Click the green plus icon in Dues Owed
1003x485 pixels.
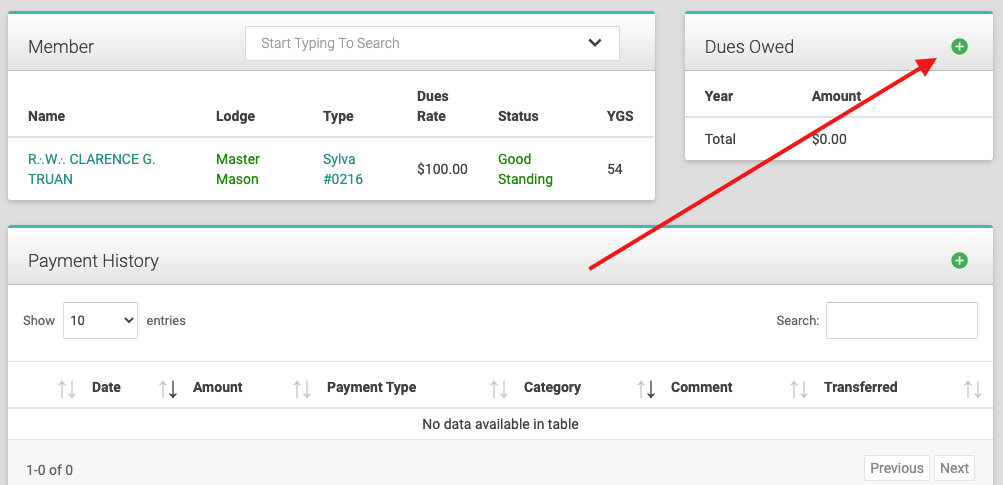(x=959, y=47)
